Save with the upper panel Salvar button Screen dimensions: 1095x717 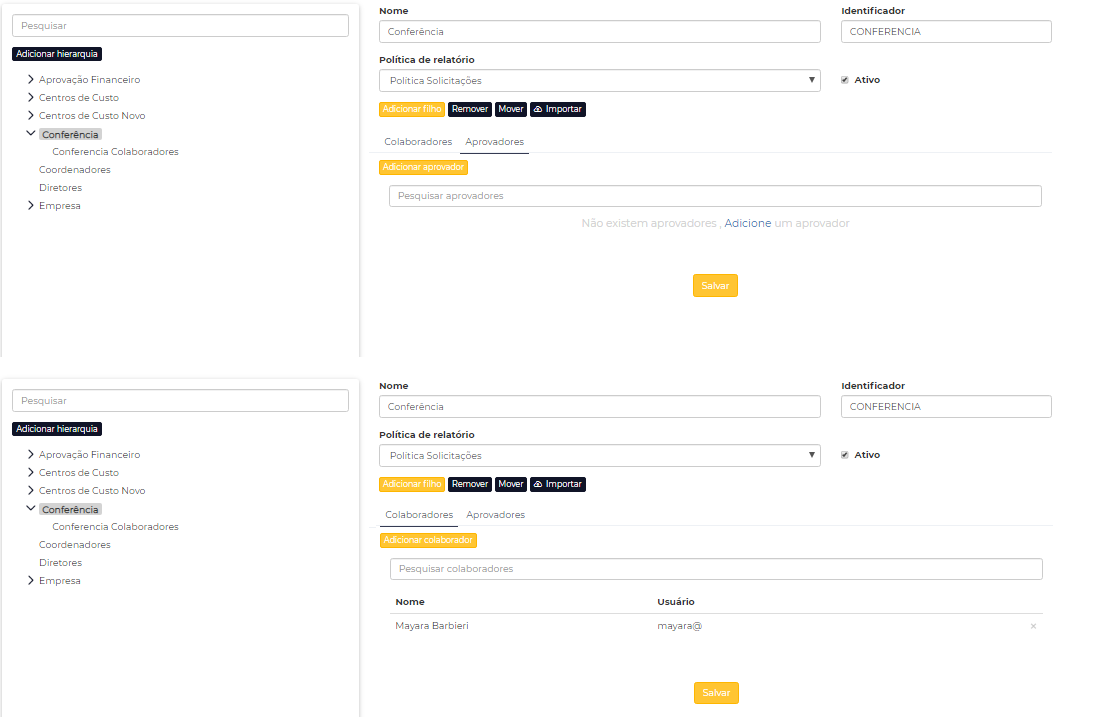click(x=715, y=286)
